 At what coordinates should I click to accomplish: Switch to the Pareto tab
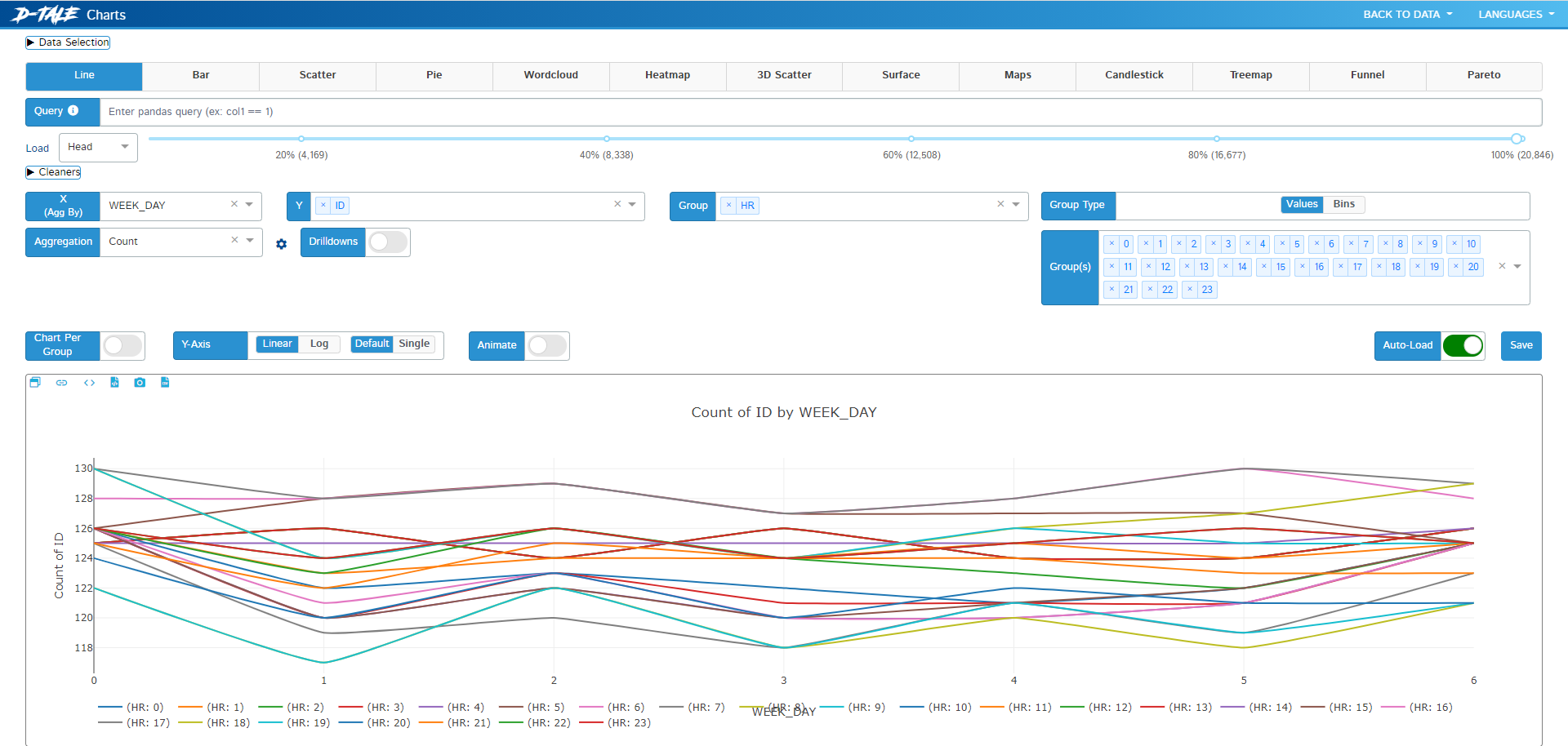[x=1484, y=75]
